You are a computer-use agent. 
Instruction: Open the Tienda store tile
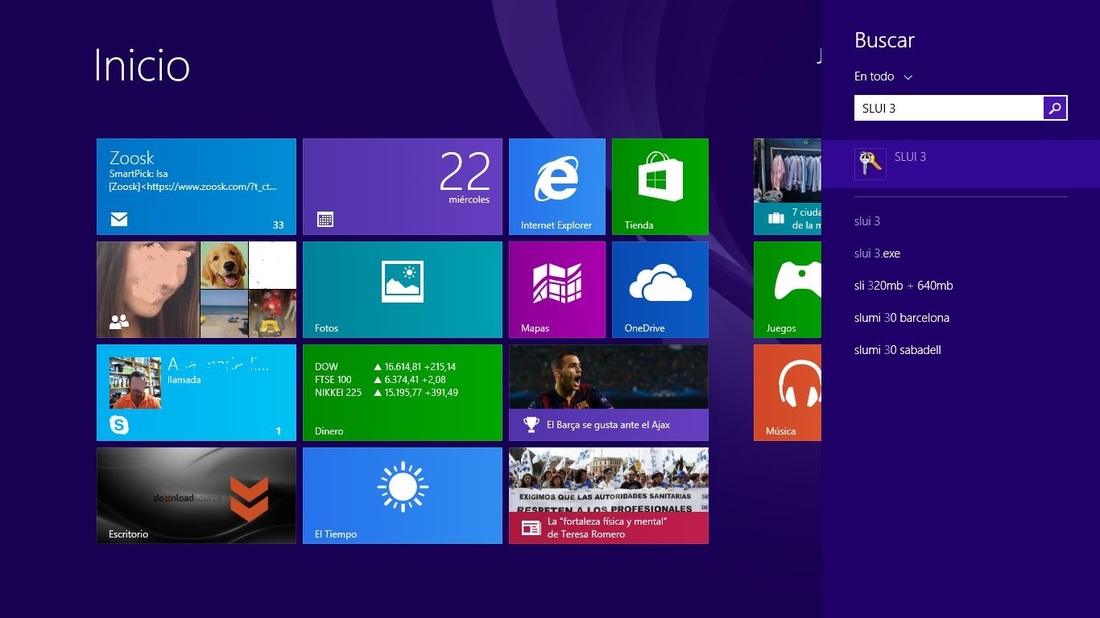(x=660, y=187)
